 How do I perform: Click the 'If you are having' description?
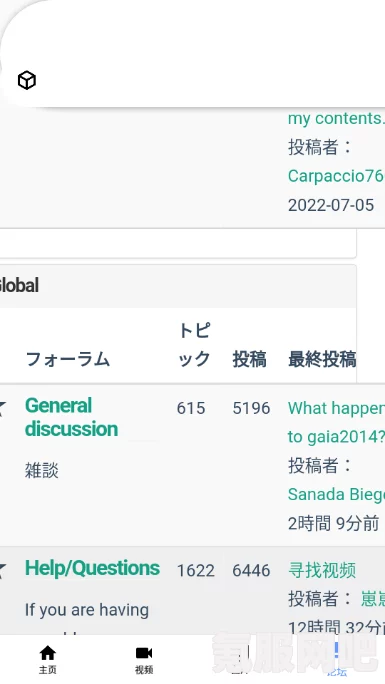coord(87,610)
